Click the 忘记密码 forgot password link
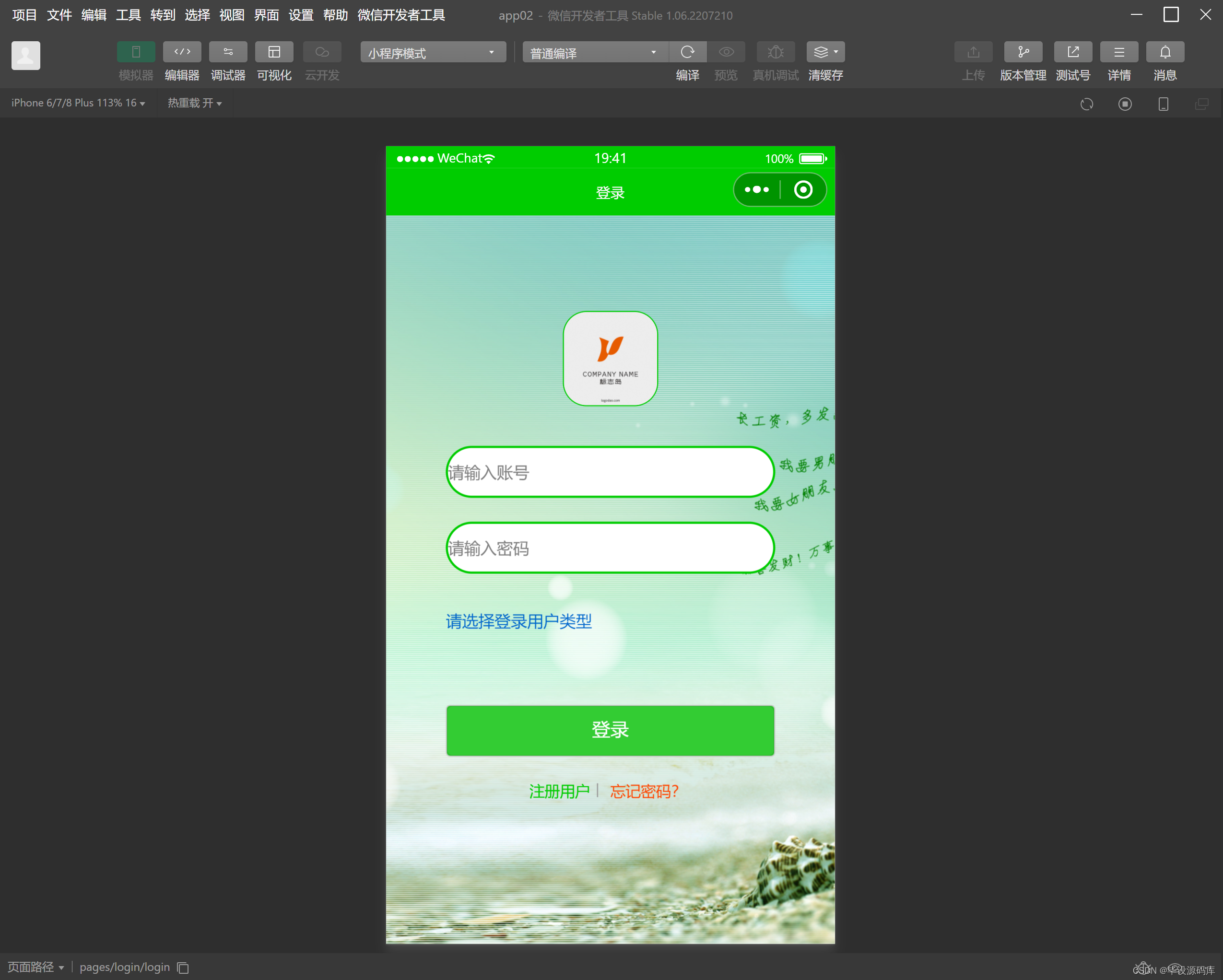Screen dimensions: 1223x980 [644, 791]
